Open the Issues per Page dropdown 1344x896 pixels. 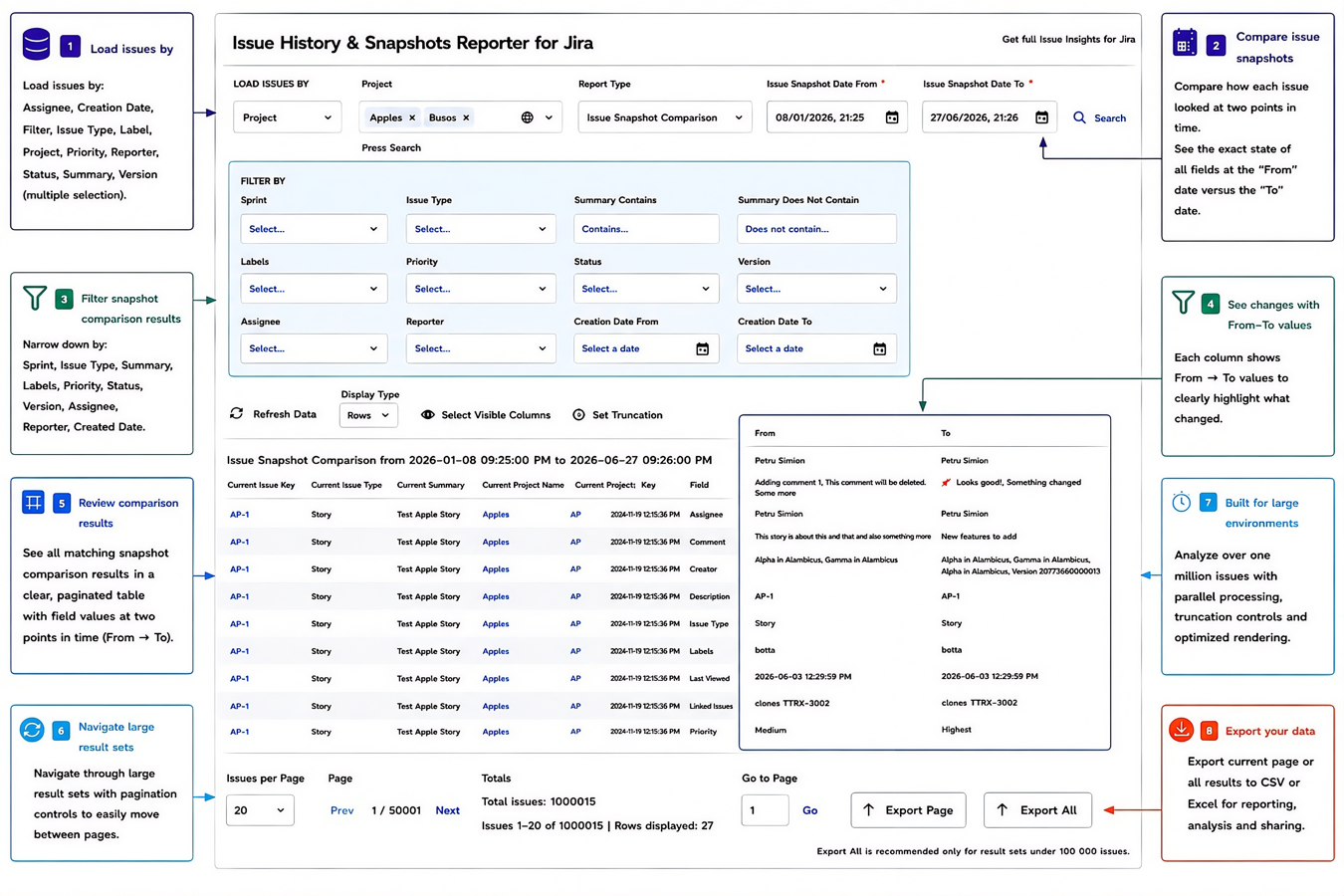(x=260, y=810)
